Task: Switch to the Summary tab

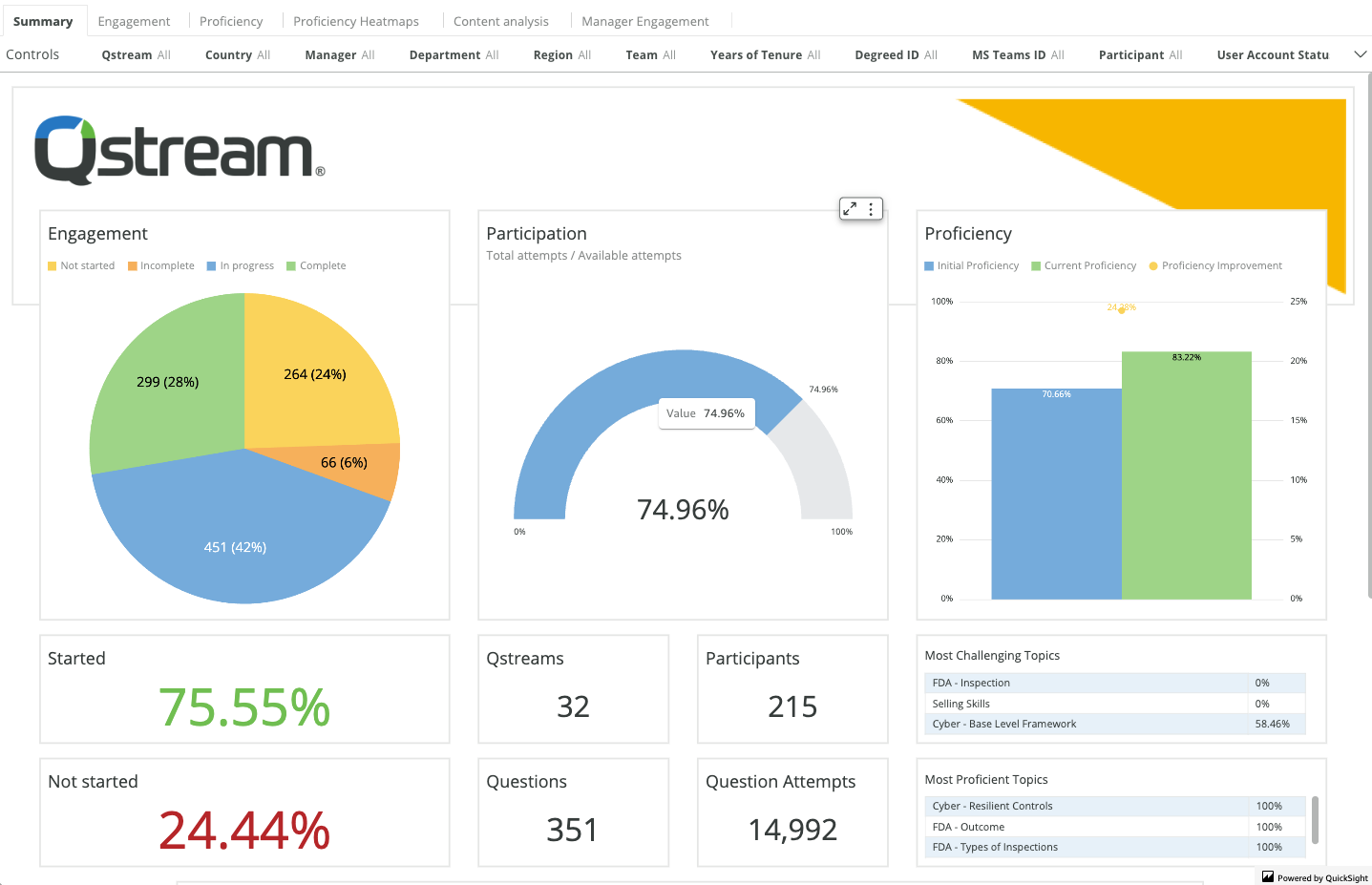Action: (x=43, y=21)
